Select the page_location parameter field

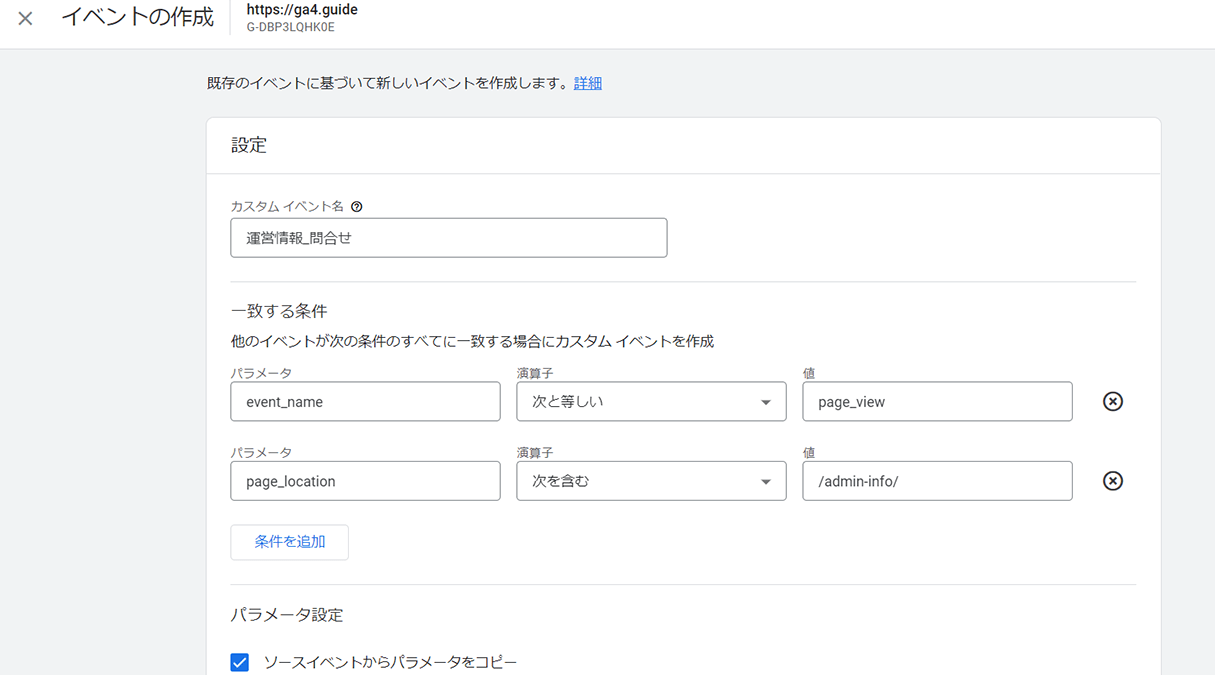pyautogui.click(x=365, y=481)
